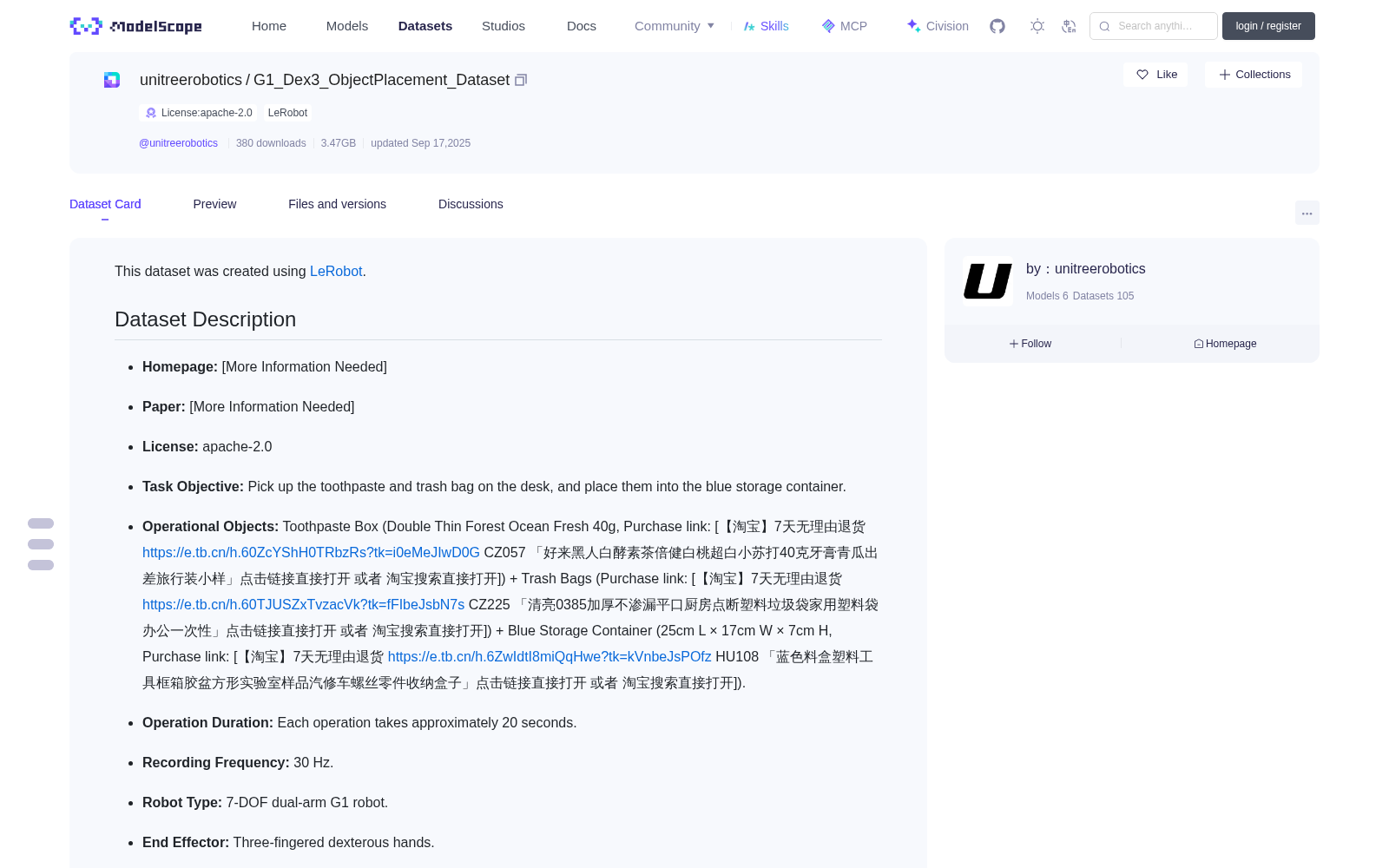Click the 3.47GB size text
This screenshot has height=868, width=1389.
339,143
